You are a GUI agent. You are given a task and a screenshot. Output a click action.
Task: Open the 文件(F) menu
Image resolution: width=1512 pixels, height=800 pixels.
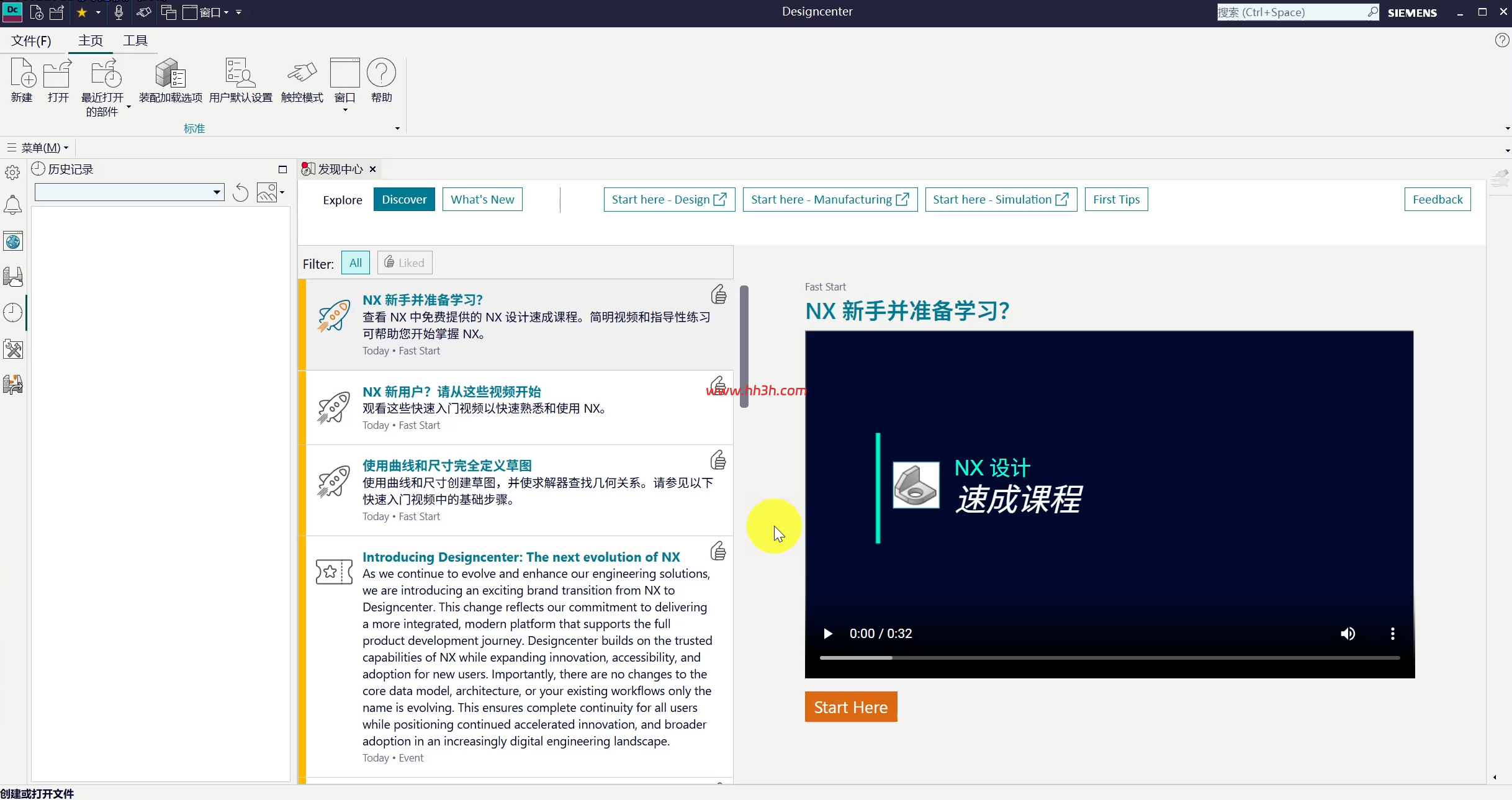pos(31,41)
